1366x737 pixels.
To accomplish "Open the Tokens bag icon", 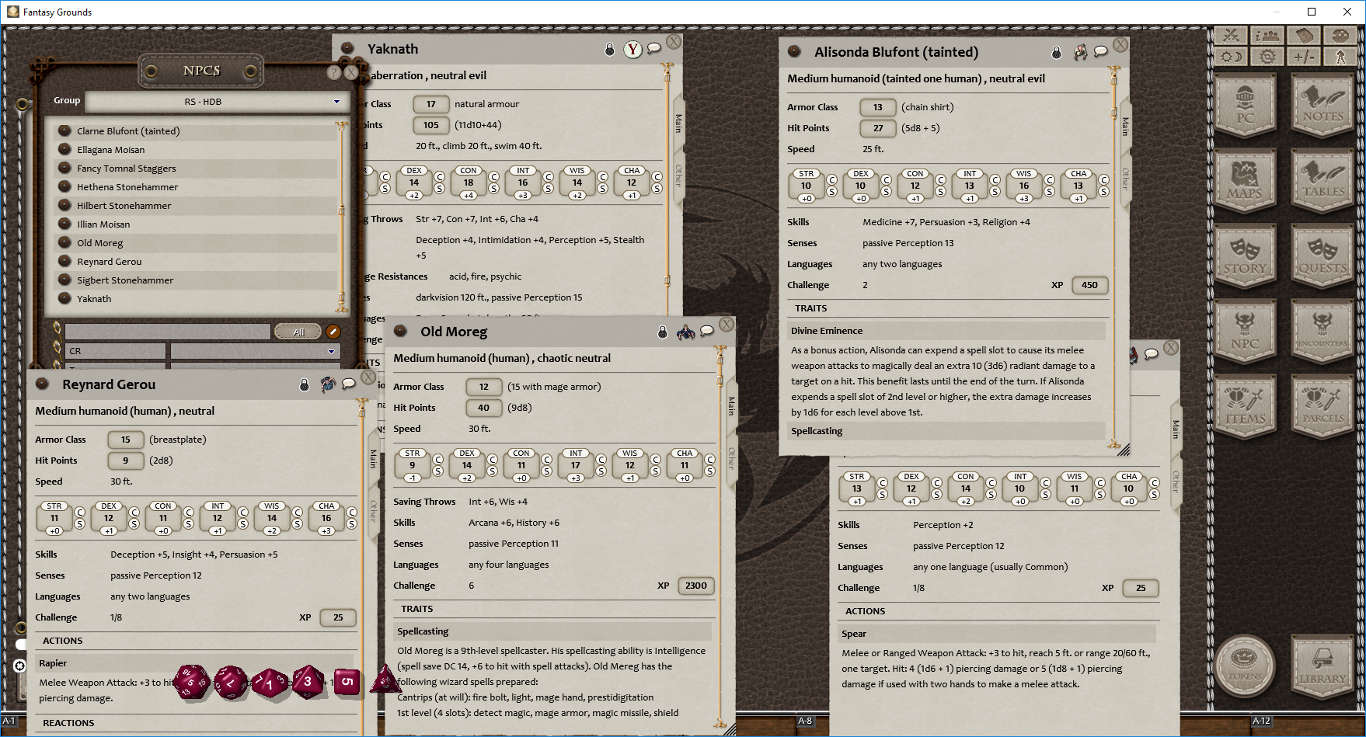I will (1244, 664).
